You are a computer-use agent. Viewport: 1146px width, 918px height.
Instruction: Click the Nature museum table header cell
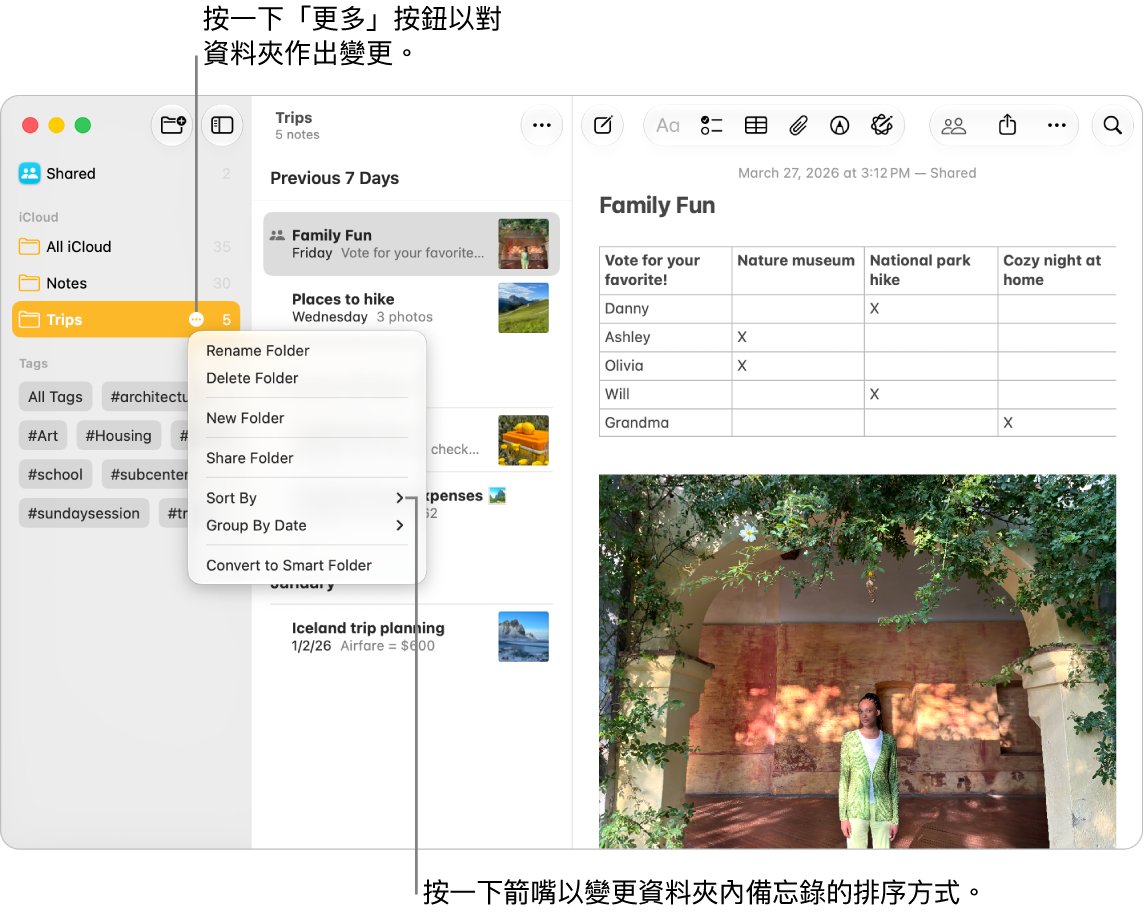797,270
